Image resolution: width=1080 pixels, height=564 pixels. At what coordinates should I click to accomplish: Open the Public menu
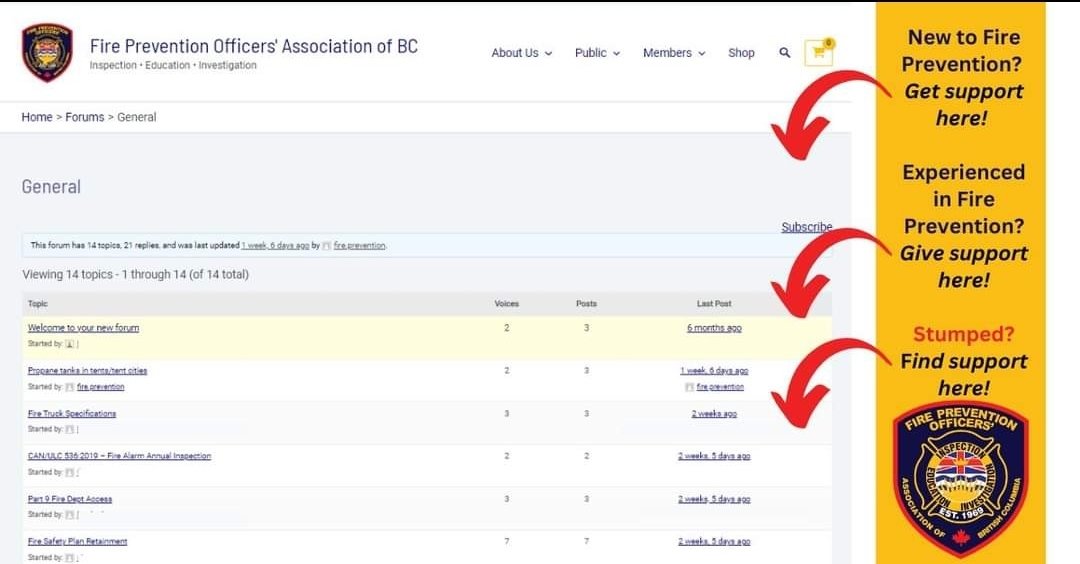pos(591,52)
